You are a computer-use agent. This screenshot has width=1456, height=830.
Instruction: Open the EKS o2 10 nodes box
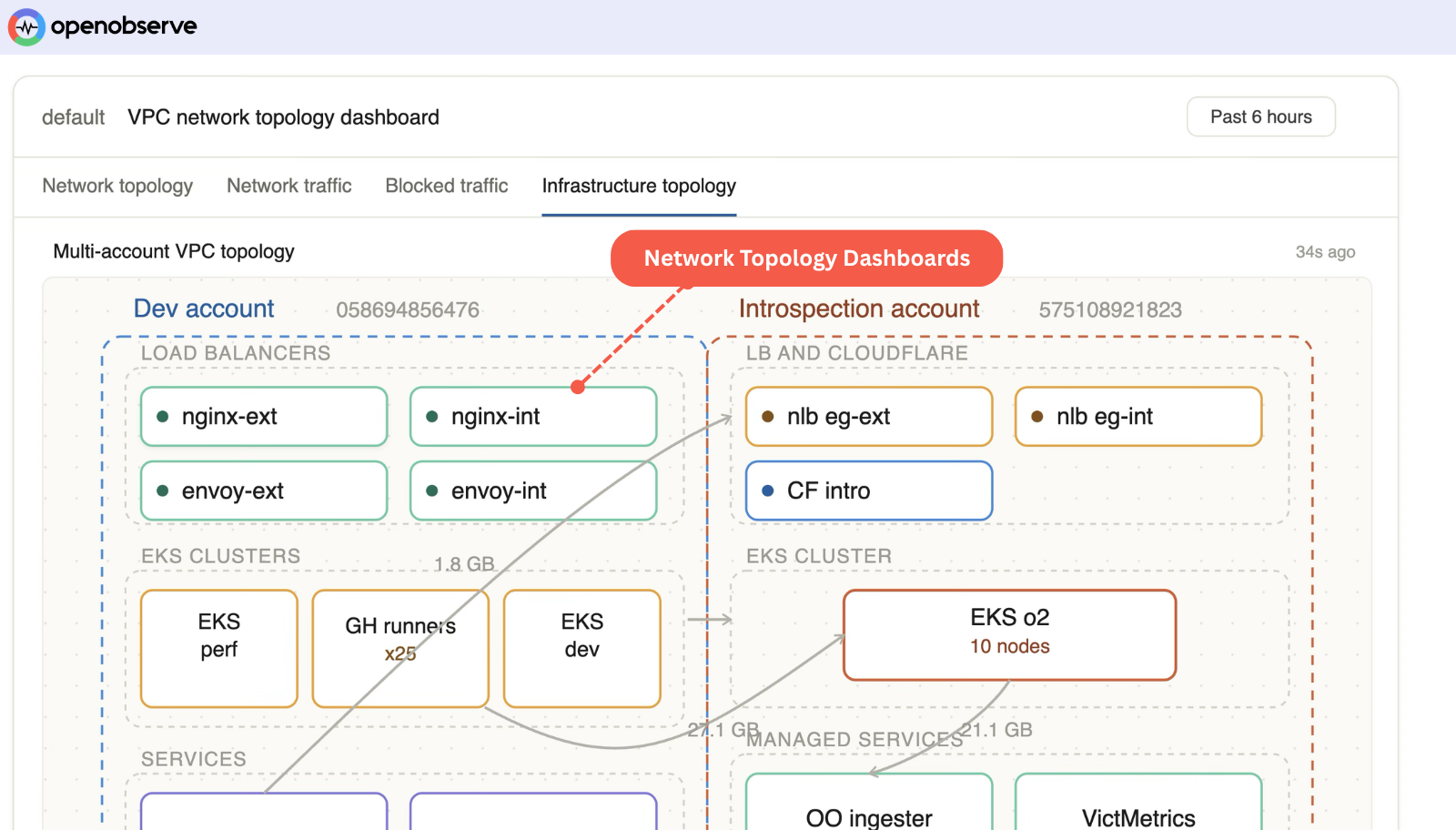click(x=1010, y=635)
